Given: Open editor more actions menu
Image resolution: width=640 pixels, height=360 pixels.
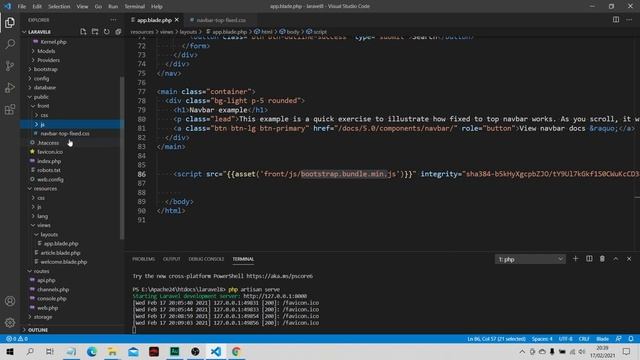Looking at the screenshot, I should (629, 20).
